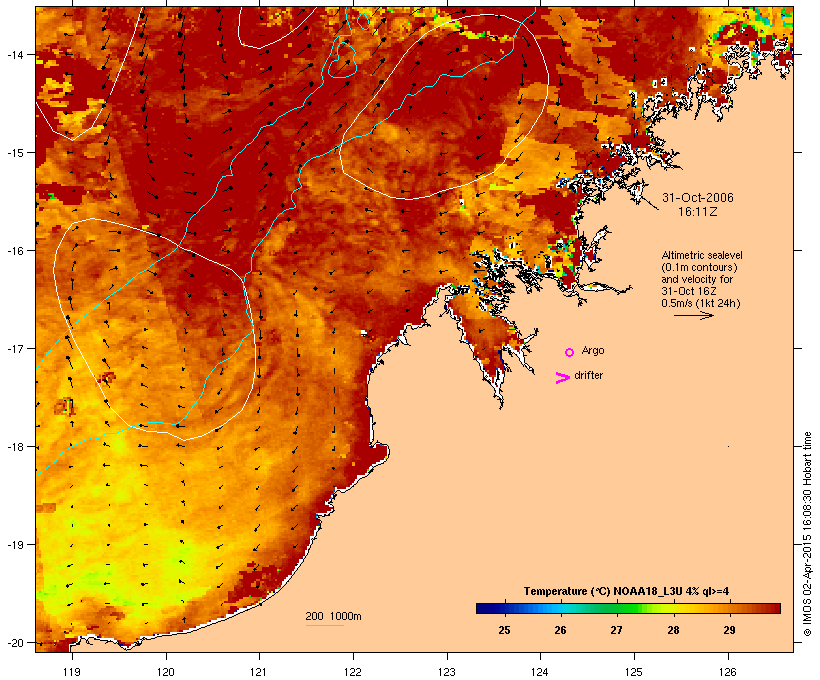Click the colorbar tick label 28
820x680 pixels.
coord(673,630)
